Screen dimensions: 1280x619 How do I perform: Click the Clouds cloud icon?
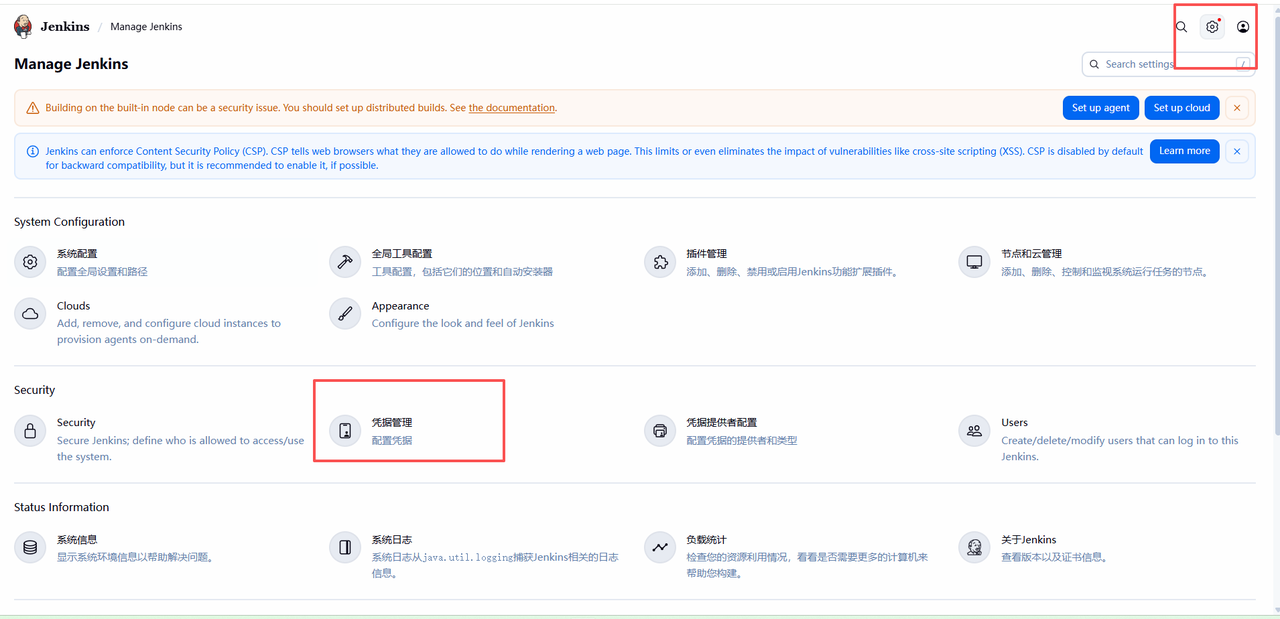point(30,314)
